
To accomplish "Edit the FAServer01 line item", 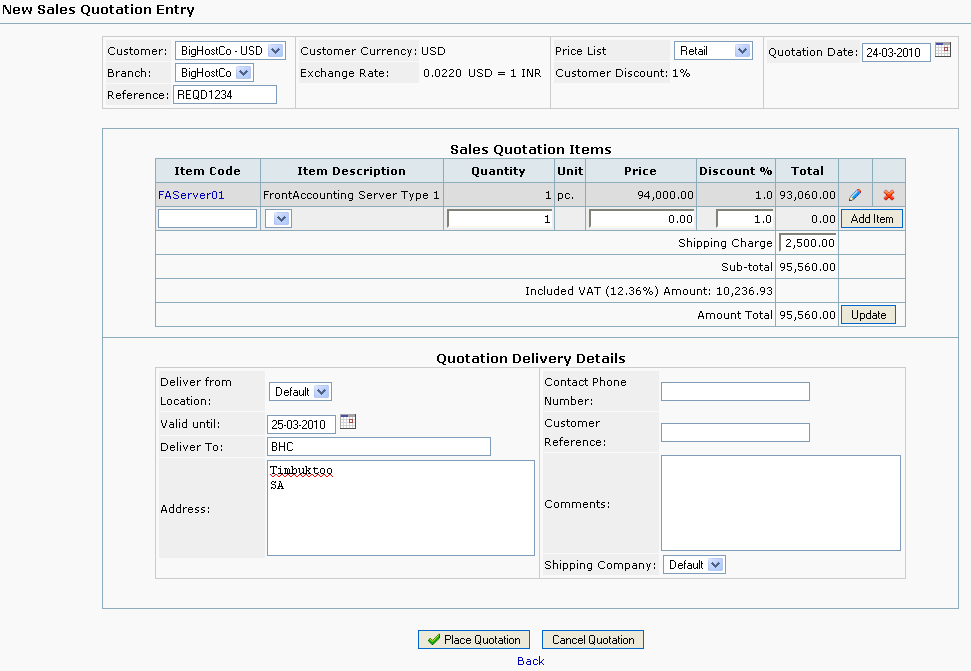I will click(855, 195).
